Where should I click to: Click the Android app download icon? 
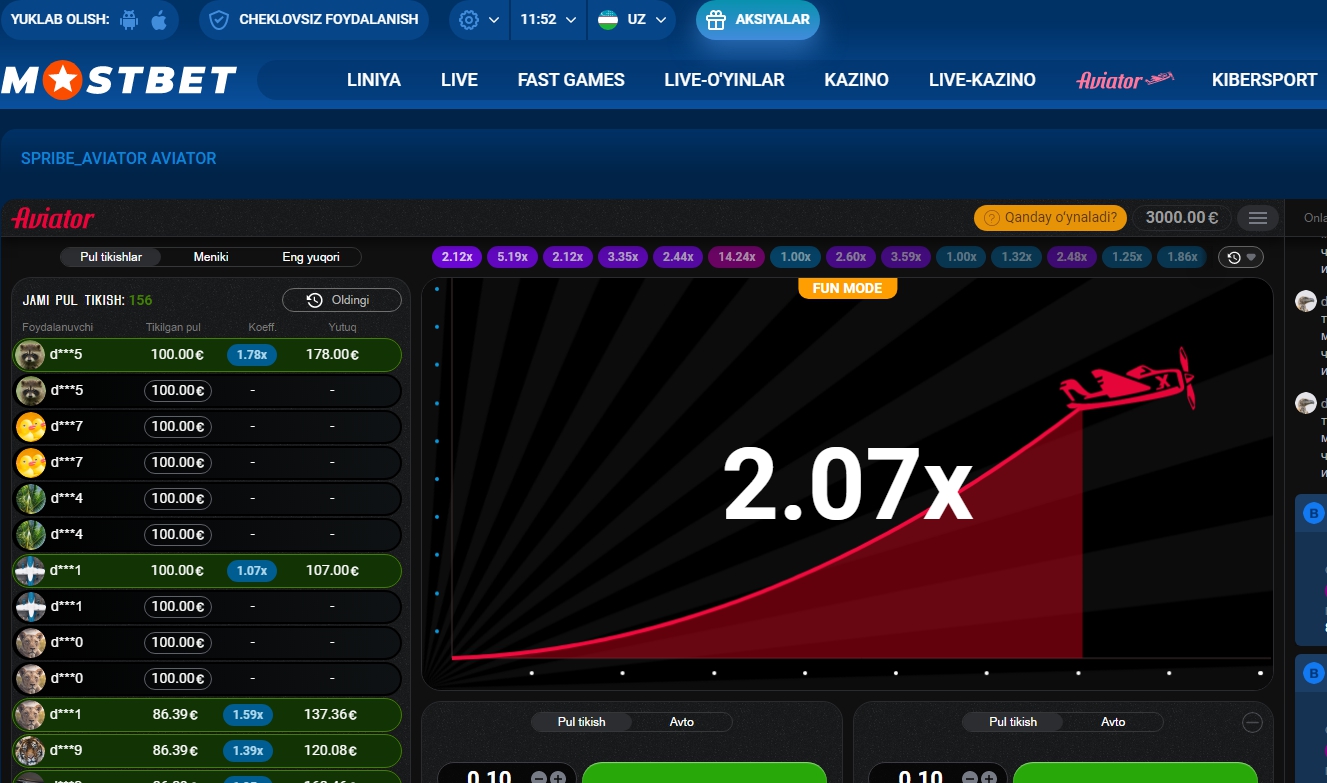coord(128,20)
